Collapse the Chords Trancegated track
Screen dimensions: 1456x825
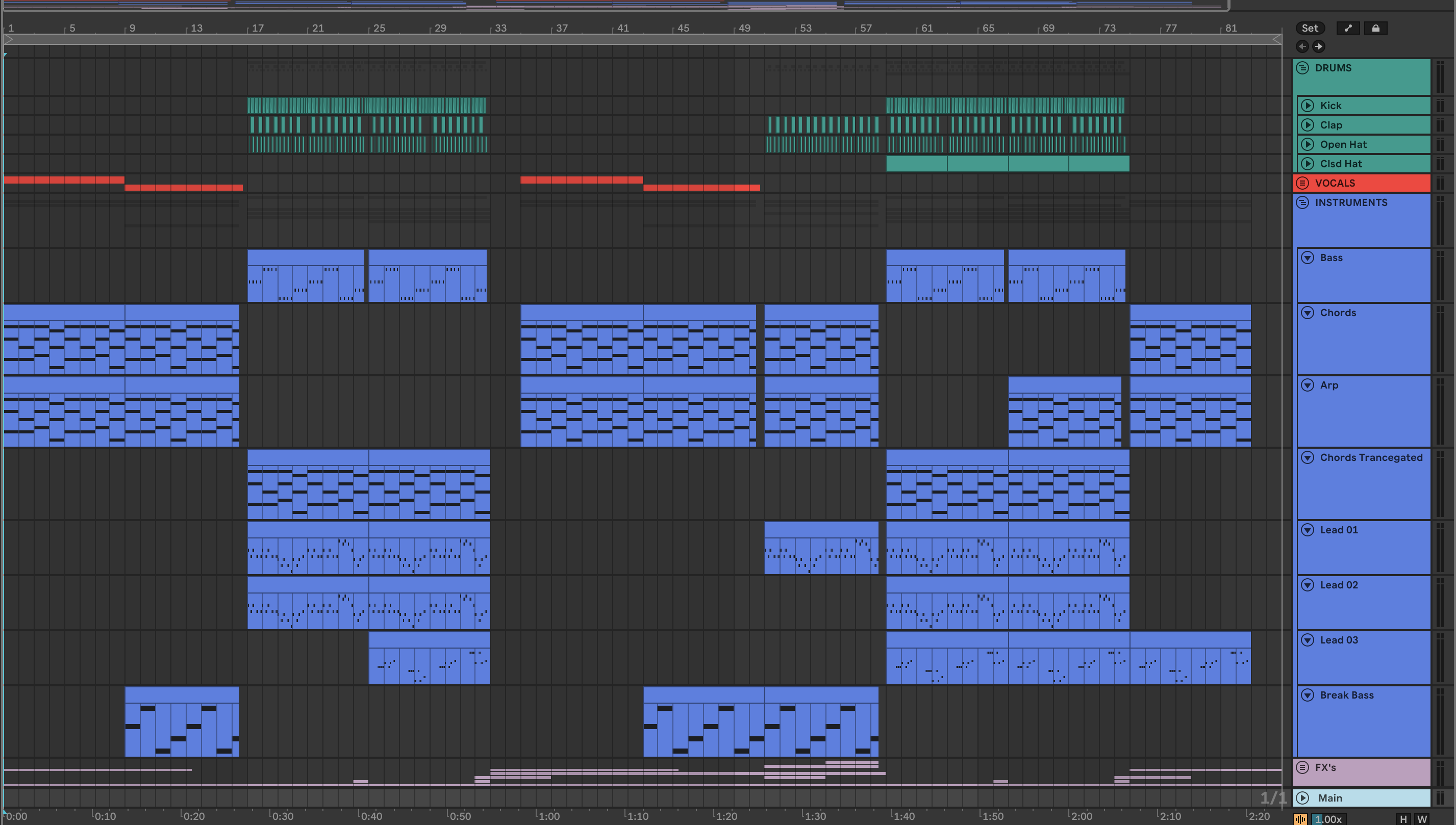(1308, 457)
